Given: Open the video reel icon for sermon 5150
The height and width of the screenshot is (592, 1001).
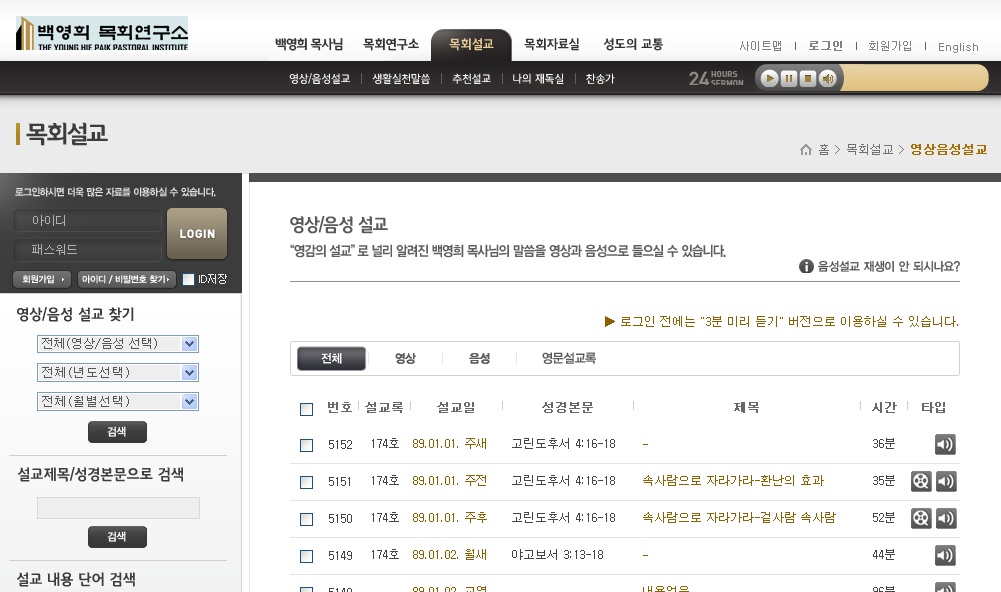Looking at the screenshot, I should point(919,518).
